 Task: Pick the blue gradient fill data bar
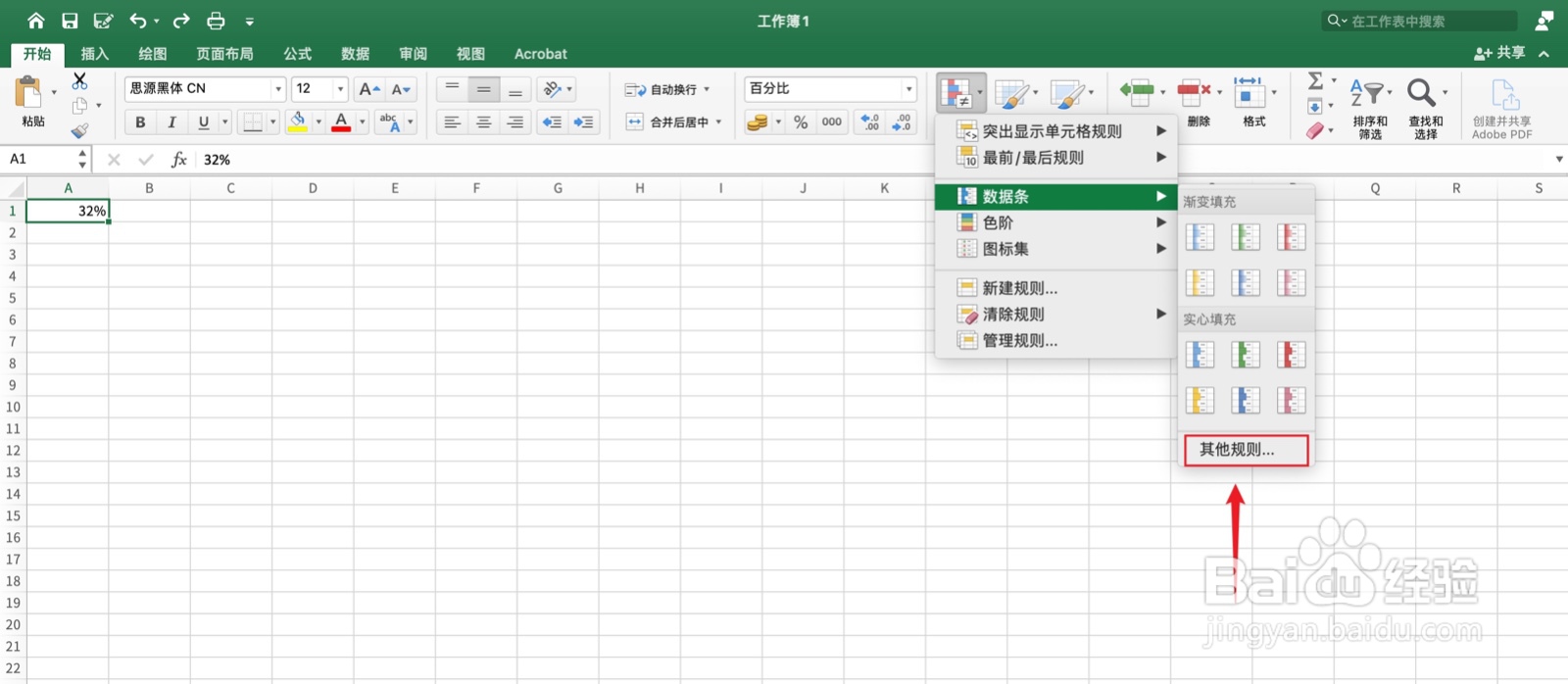pyautogui.click(x=1200, y=237)
